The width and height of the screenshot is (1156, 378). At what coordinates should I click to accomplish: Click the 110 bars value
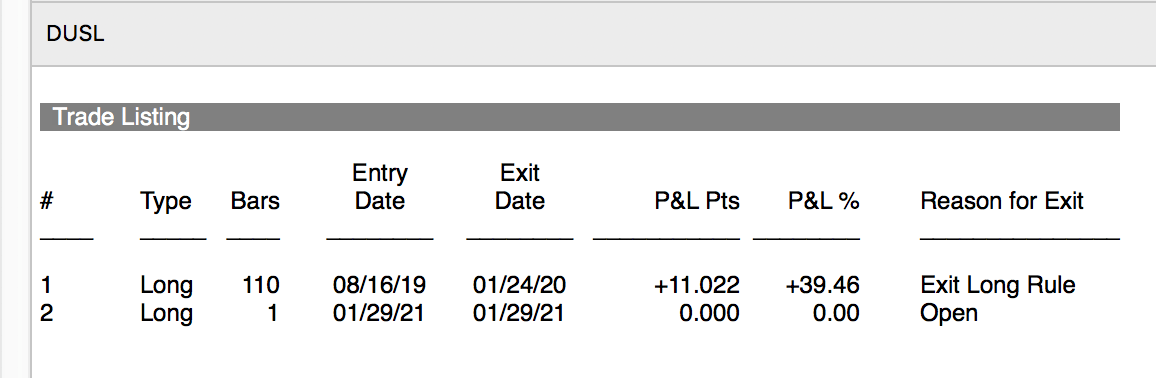(260, 285)
